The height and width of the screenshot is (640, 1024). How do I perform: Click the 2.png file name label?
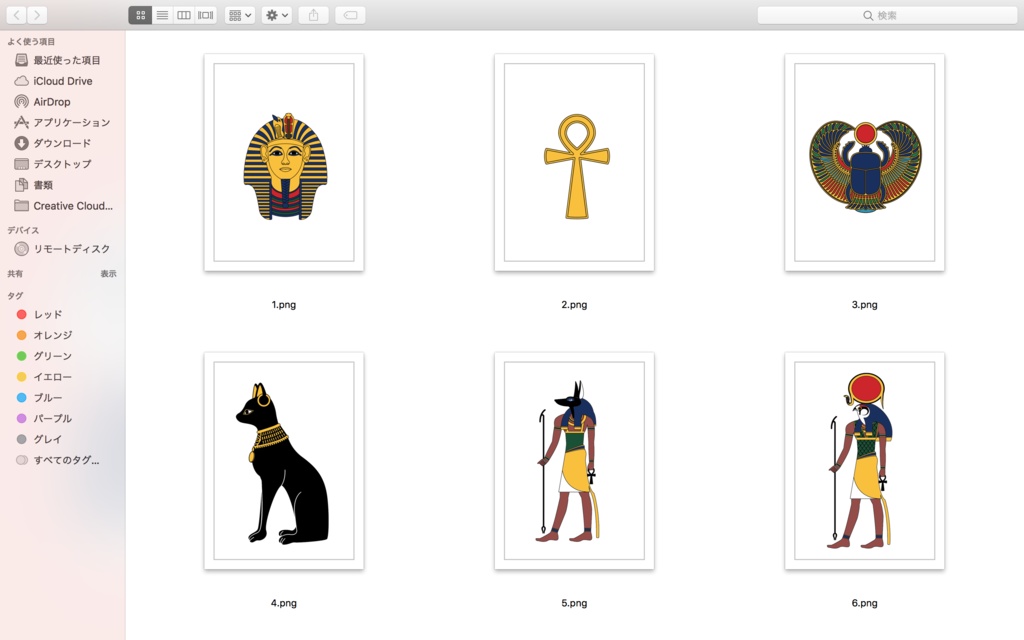574,305
